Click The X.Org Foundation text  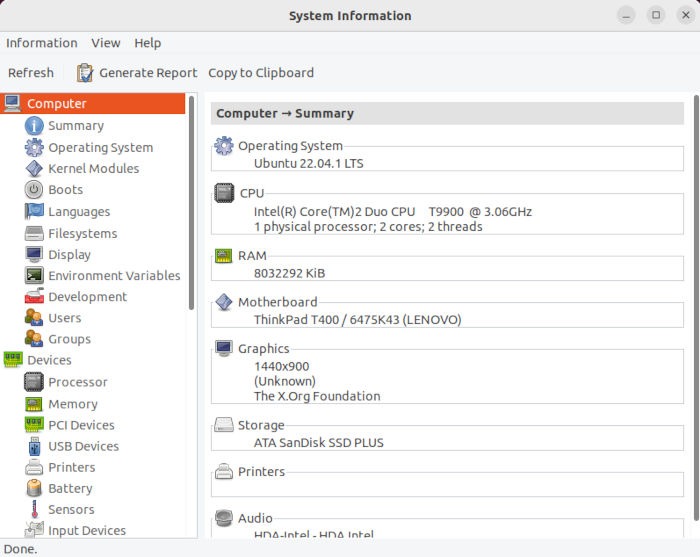317,396
